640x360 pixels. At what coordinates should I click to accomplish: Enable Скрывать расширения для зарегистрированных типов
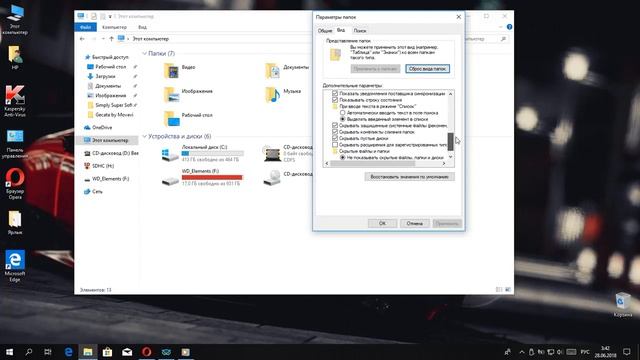point(335,144)
